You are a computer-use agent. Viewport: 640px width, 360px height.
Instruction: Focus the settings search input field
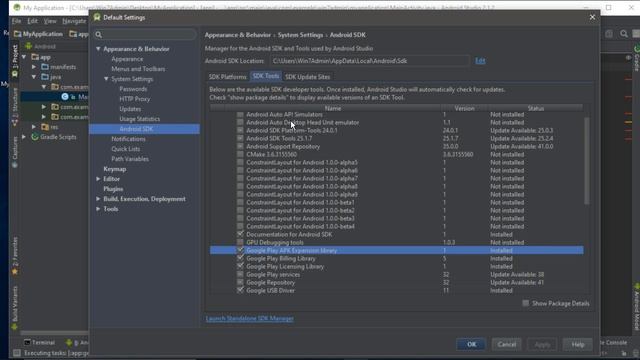click(145, 35)
